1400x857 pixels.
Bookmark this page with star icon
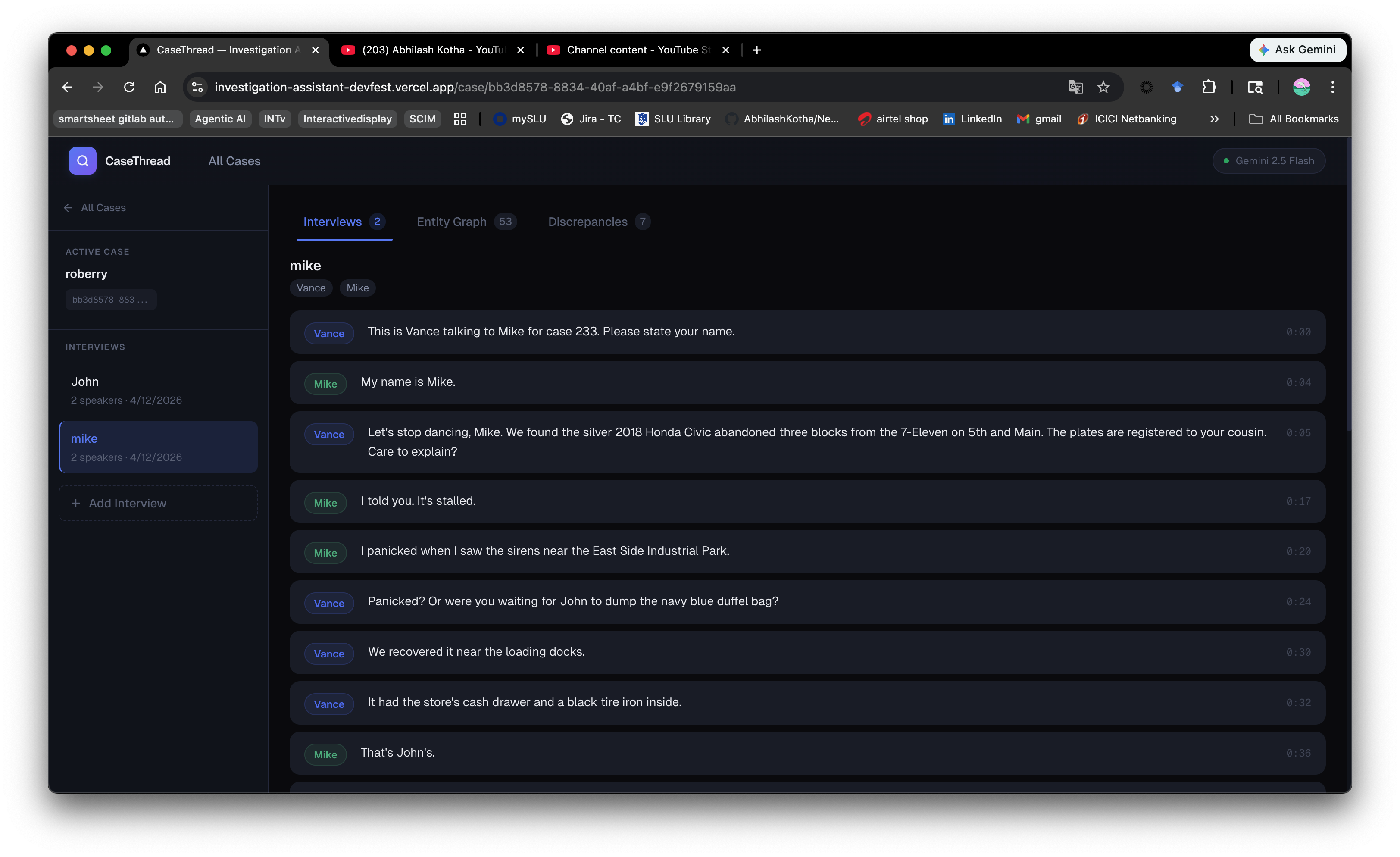(1103, 87)
